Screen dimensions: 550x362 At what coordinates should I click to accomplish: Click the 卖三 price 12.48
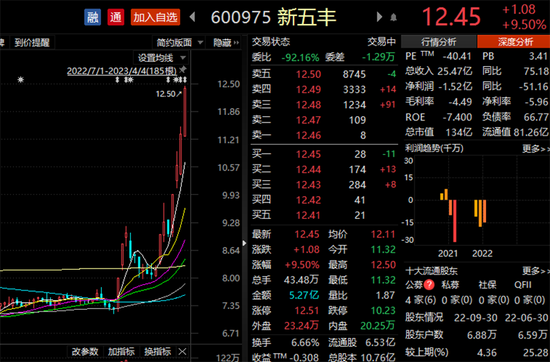pos(308,105)
